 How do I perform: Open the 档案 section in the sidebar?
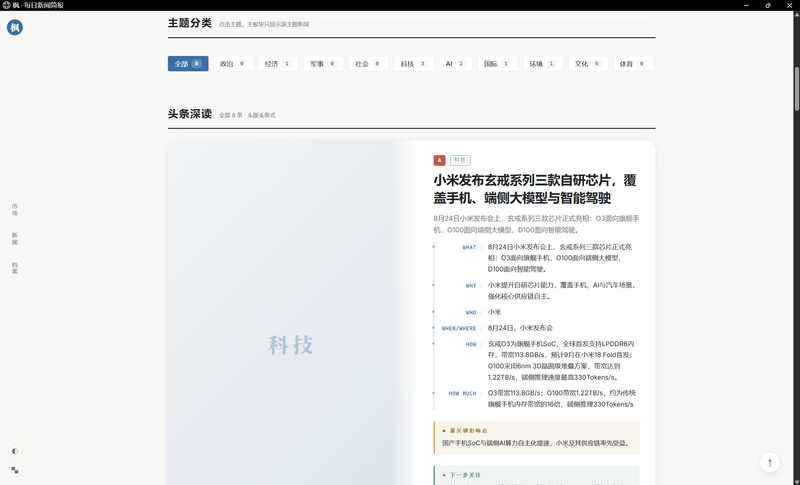tap(15, 268)
